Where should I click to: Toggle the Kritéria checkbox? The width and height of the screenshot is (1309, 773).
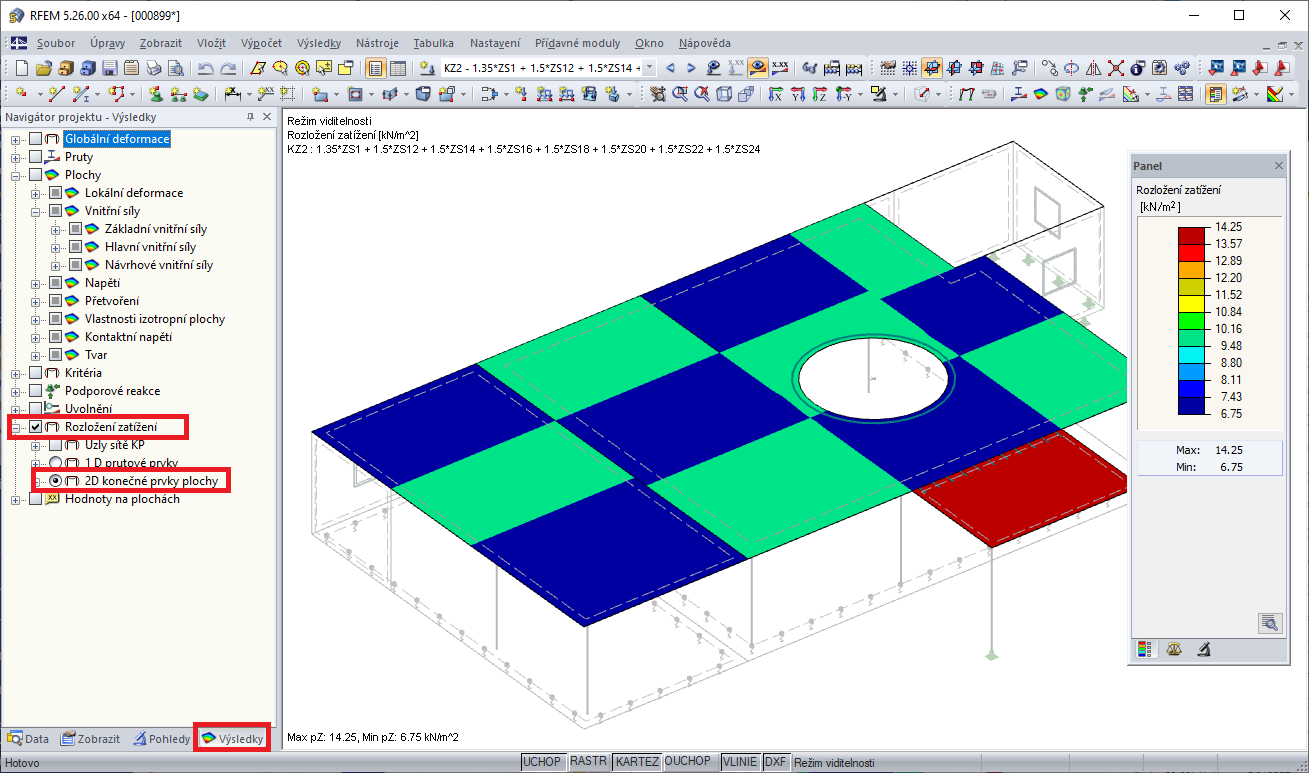[36, 373]
